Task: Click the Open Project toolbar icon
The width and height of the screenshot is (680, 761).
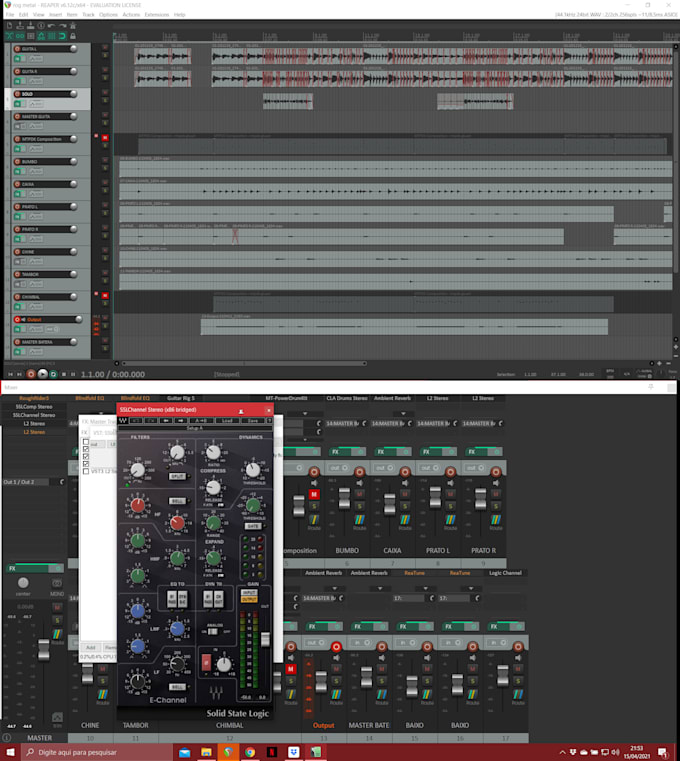Action: click(20, 26)
